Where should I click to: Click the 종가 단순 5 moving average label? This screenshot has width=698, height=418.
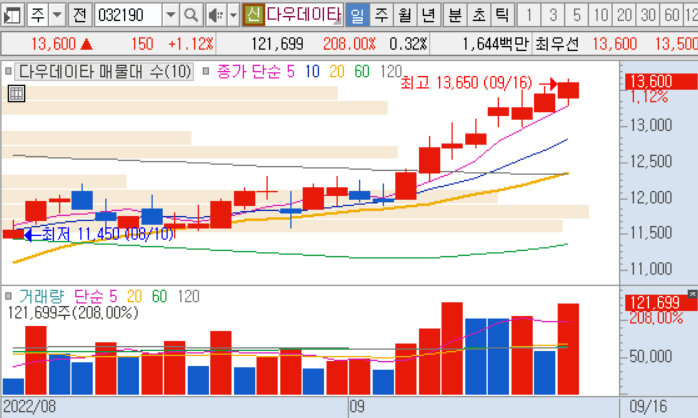(x=256, y=71)
